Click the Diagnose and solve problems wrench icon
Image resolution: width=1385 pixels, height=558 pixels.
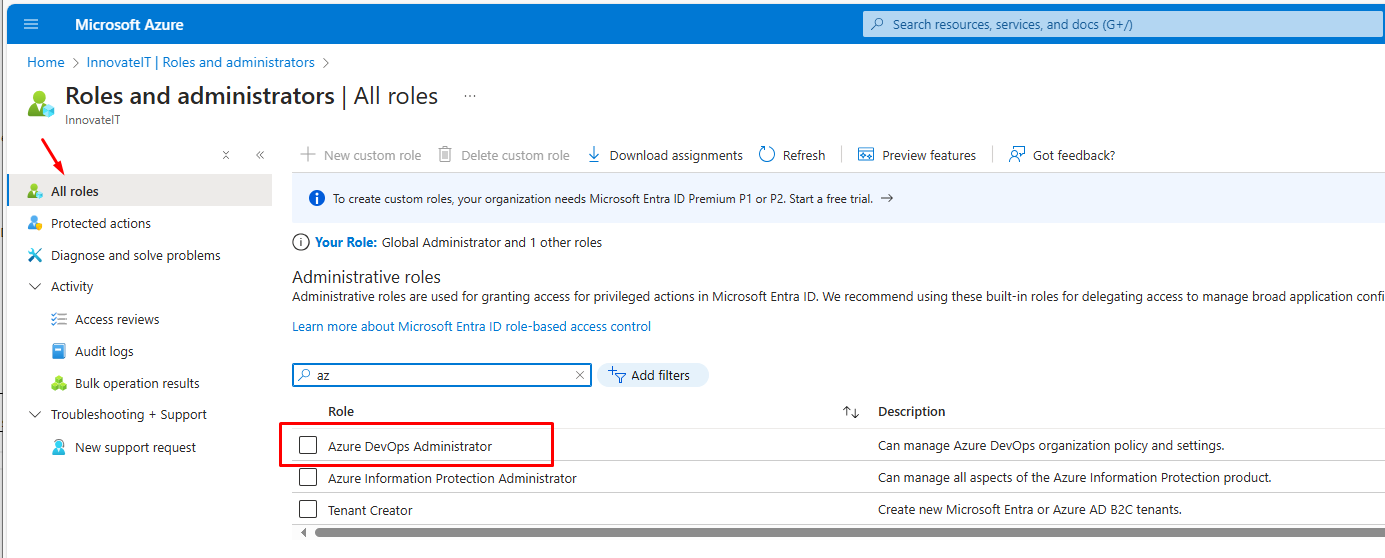pos(34,255)
